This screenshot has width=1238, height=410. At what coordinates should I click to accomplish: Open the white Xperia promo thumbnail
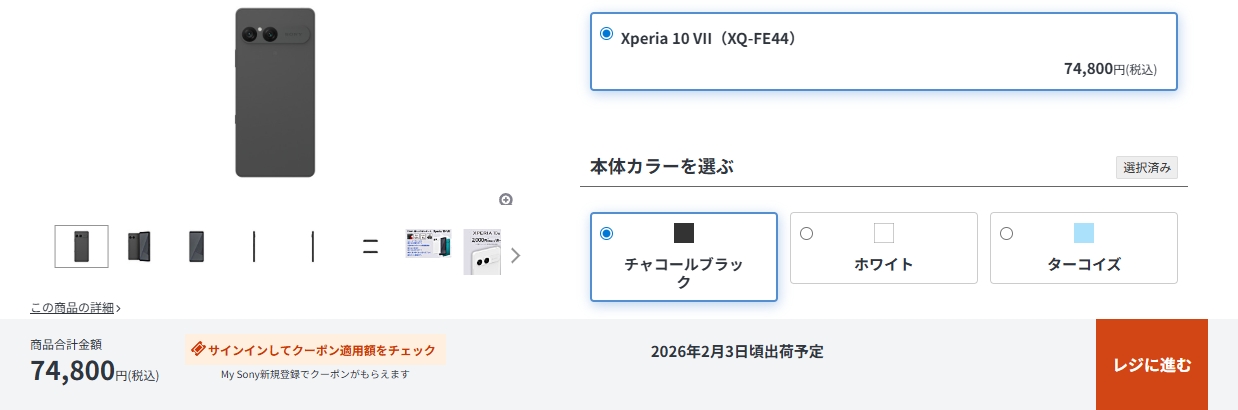pos(482,250)
